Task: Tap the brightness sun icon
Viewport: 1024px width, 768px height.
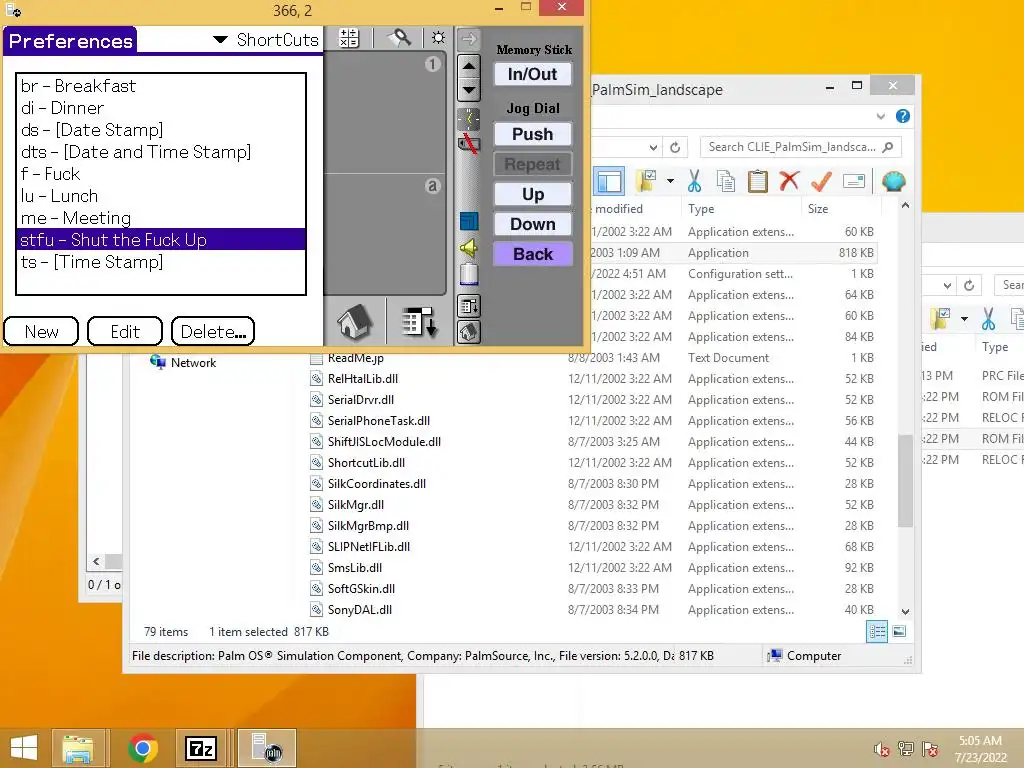Action: tap(438, 38)
